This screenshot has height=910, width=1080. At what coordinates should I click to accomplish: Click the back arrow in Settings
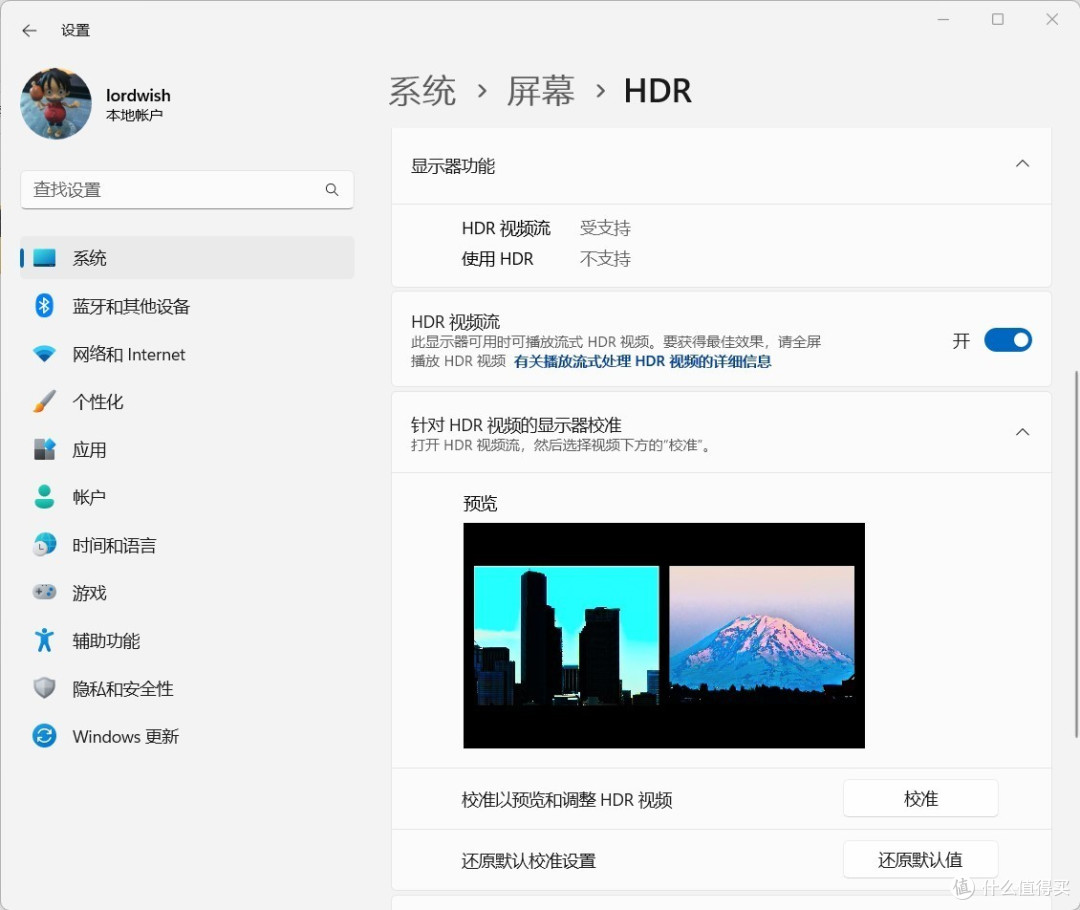28,30
